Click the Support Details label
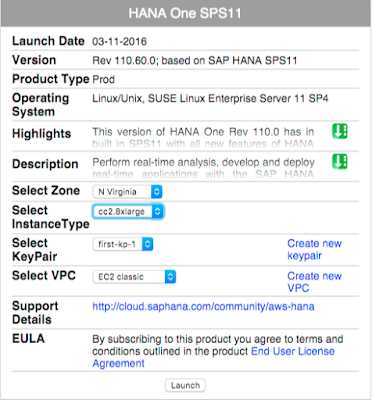The width and height of the screenshot is (372, 400). 35,313
